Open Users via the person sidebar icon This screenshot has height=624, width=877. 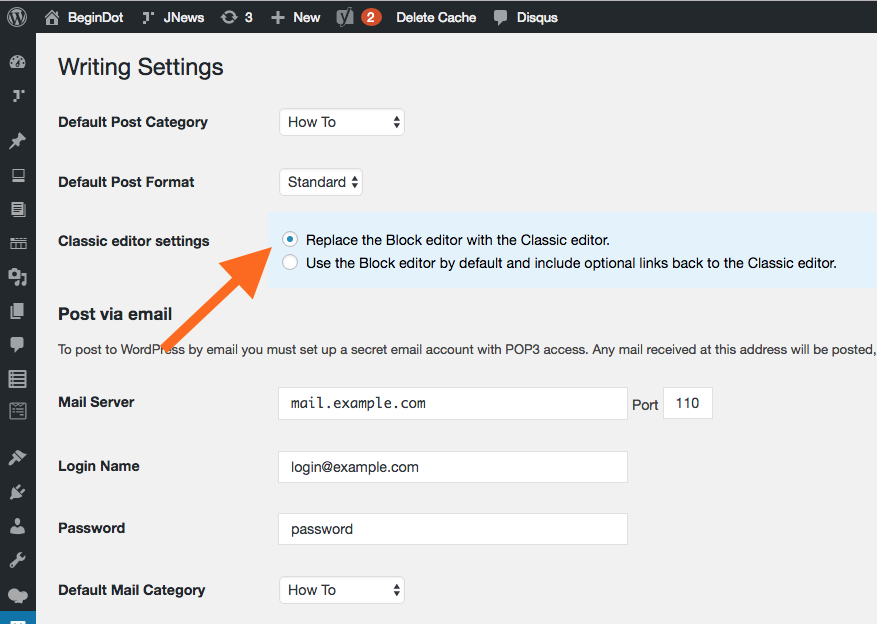click(17, 526)
